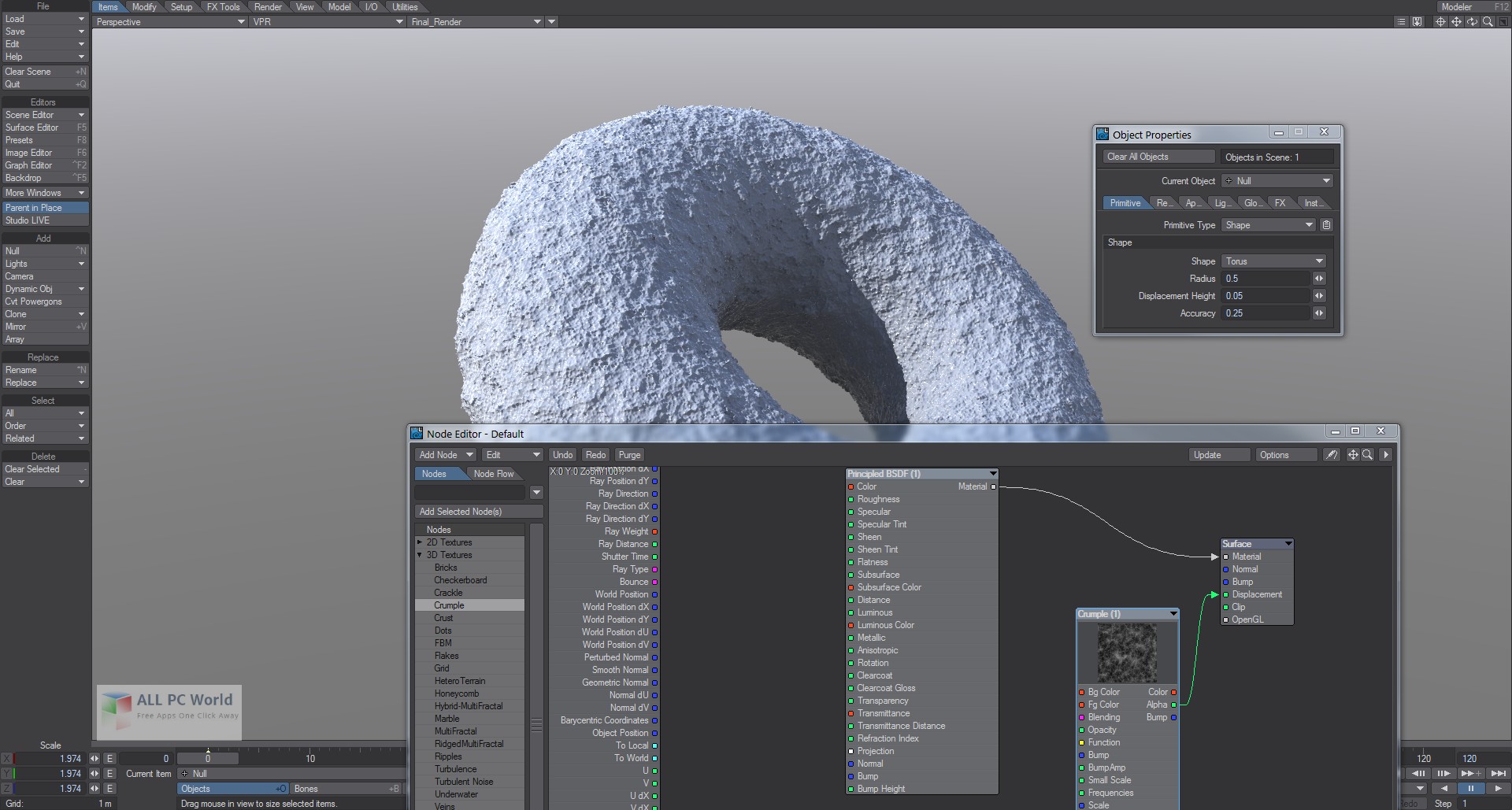Open the Current Object Null dropdown
Image resolution: width=1512 pixels, height=810 pixels.
click(1277, 181)
